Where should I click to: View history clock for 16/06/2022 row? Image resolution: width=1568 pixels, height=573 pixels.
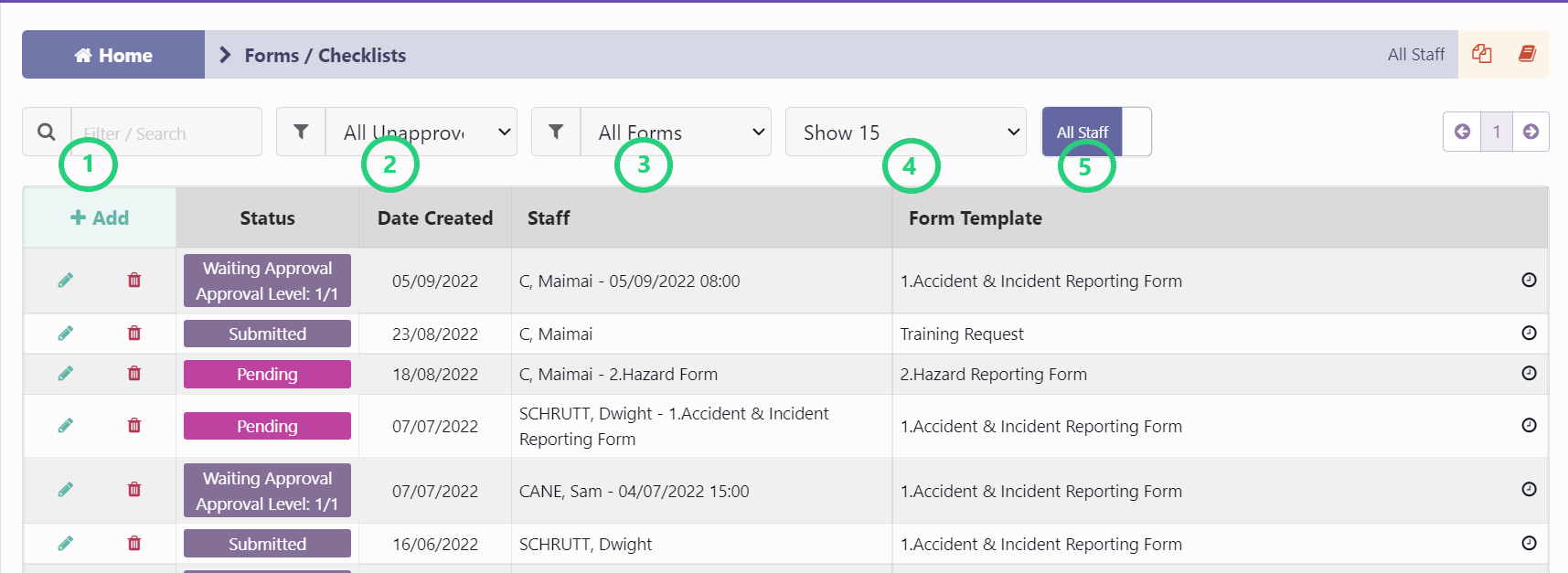point(1529,543)
